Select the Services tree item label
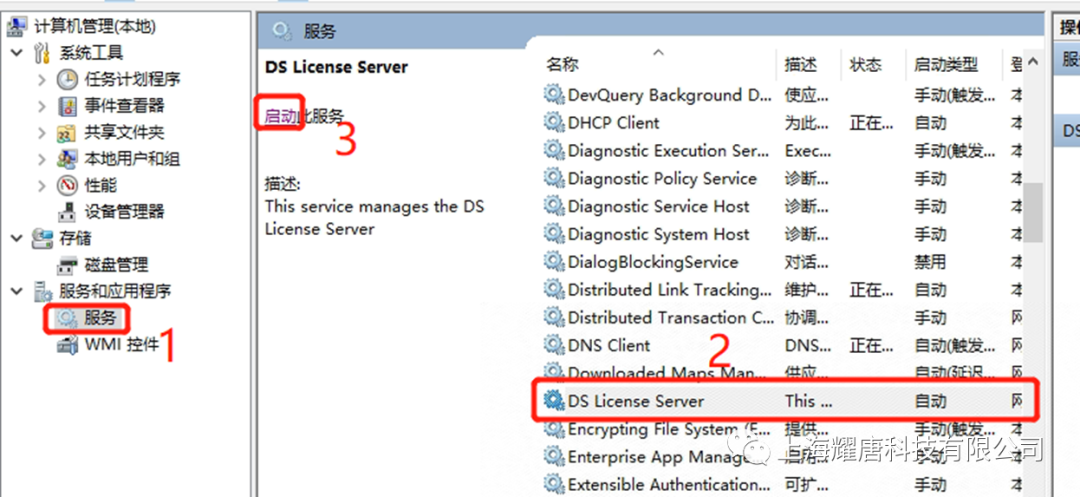This screenshot has width=1080, height=497. (x=101, y=318)
